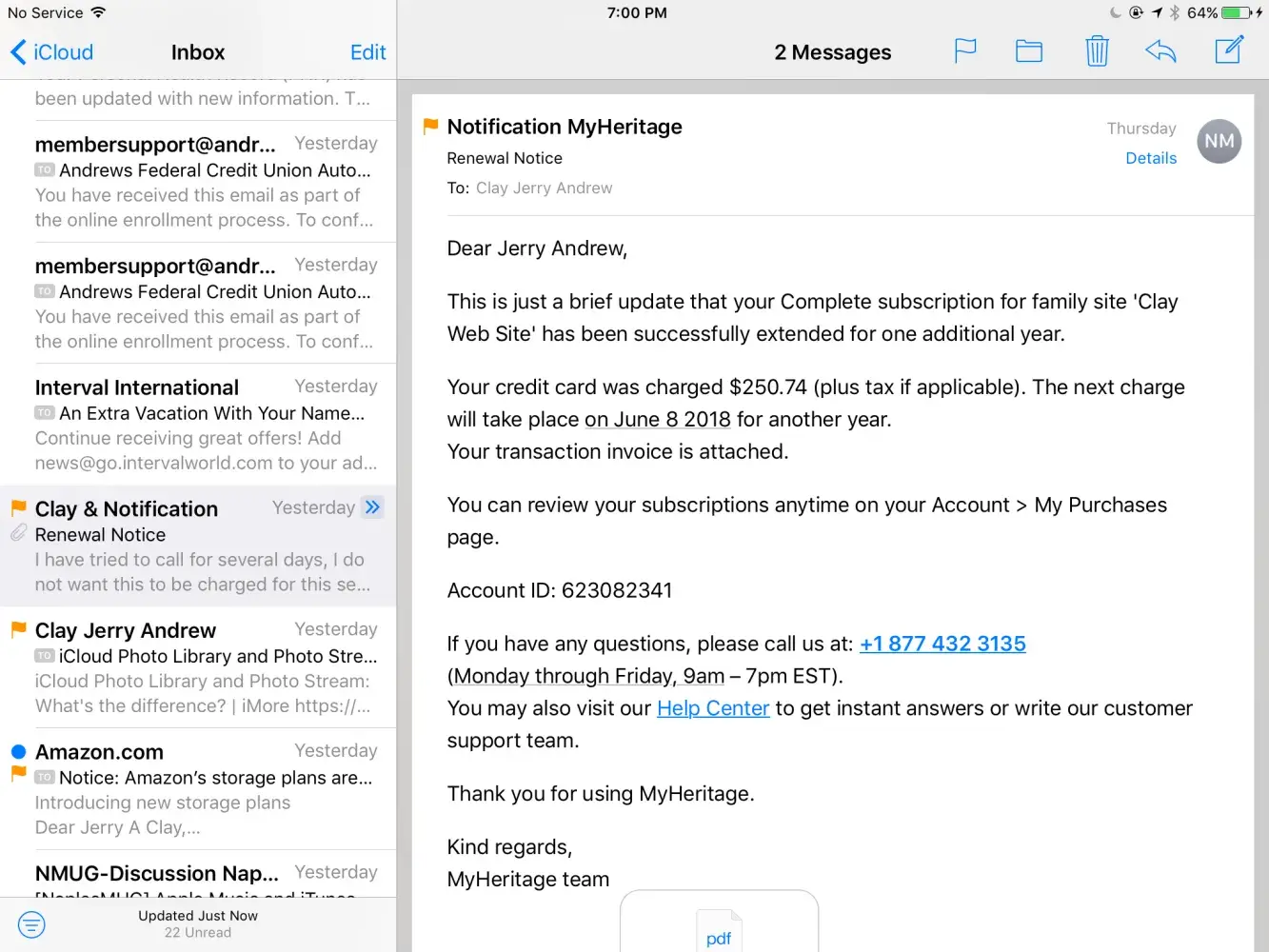Tap the reply arrow icon

click(1160, 50)
